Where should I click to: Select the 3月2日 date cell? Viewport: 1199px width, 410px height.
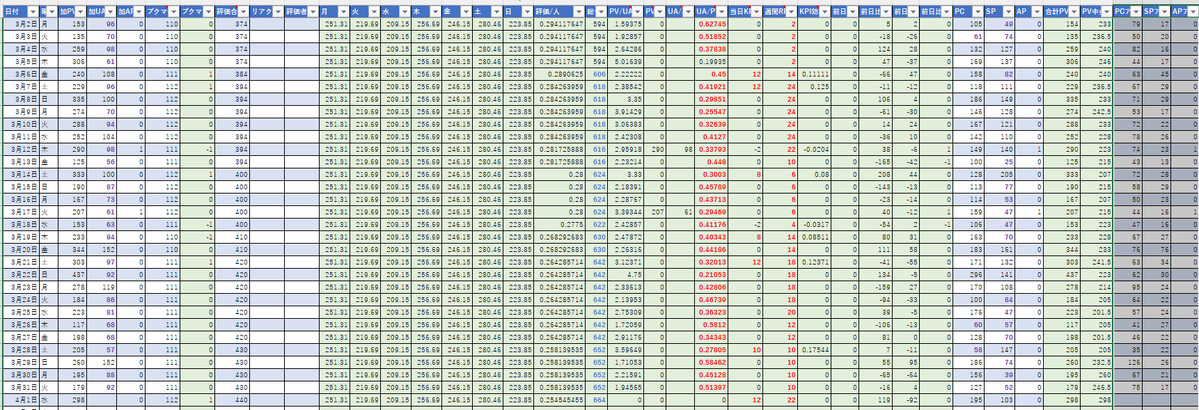pyautogui.click(x=21, y=24)
